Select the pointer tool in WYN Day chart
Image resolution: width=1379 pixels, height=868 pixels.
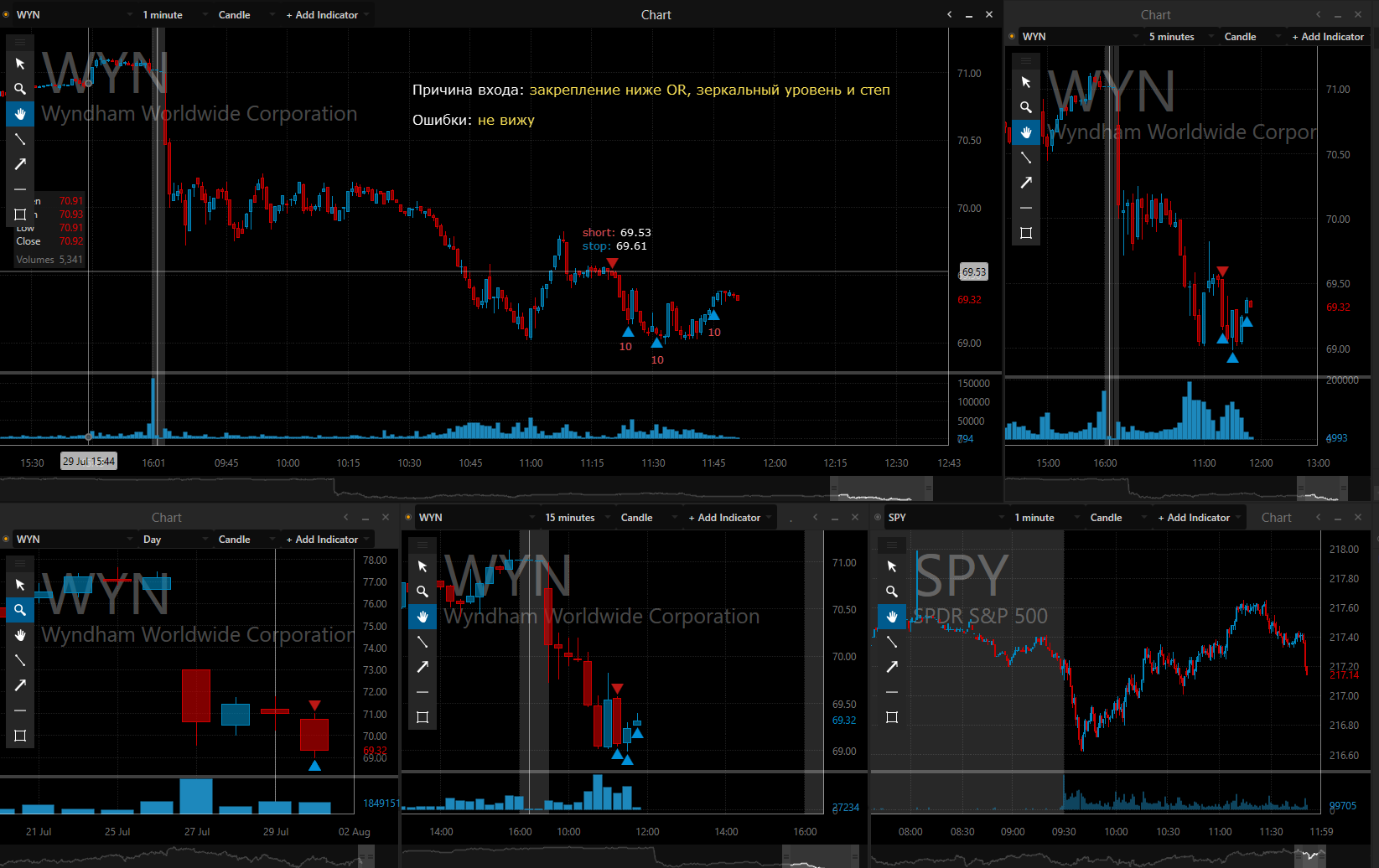coord(20,585)
